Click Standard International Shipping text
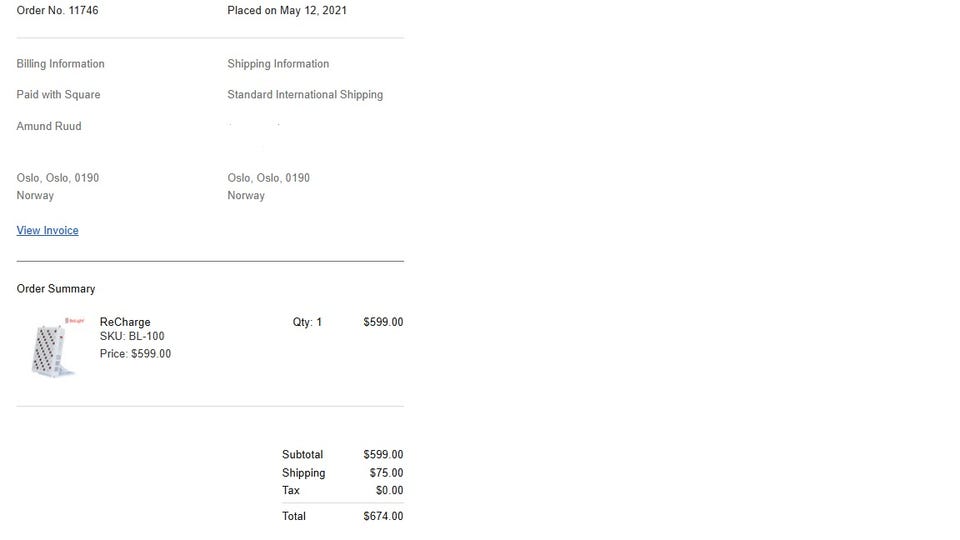 pyautogui.click(x=305, y=95)
